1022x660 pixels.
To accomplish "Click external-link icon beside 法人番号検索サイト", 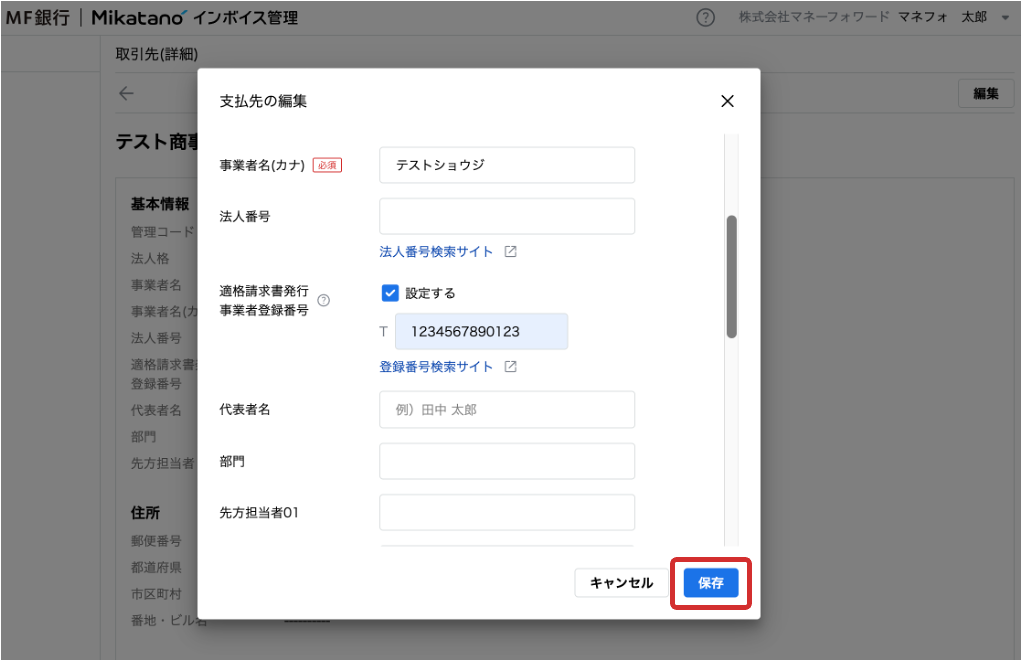I will pyautogui.click(x=510, y=251).
